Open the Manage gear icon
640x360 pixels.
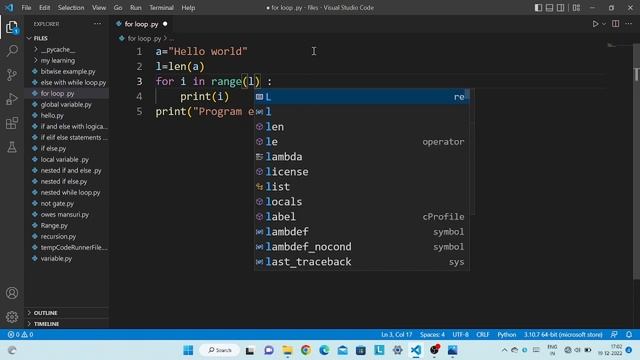[12, 316]
